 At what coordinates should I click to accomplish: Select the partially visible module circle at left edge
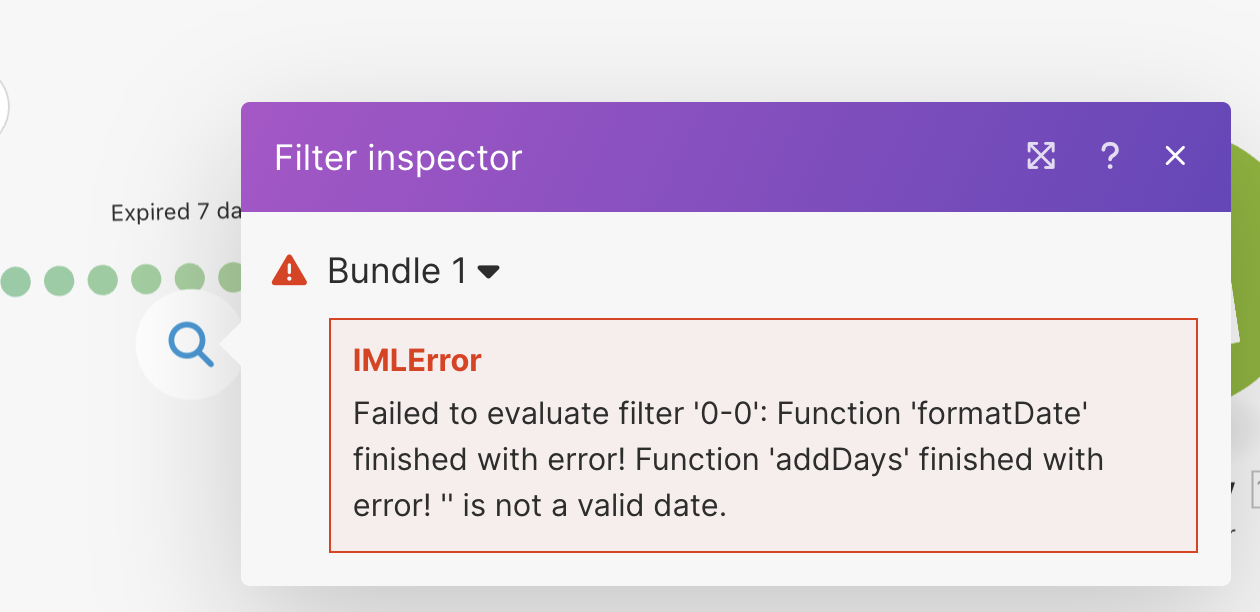click(3, 105)
